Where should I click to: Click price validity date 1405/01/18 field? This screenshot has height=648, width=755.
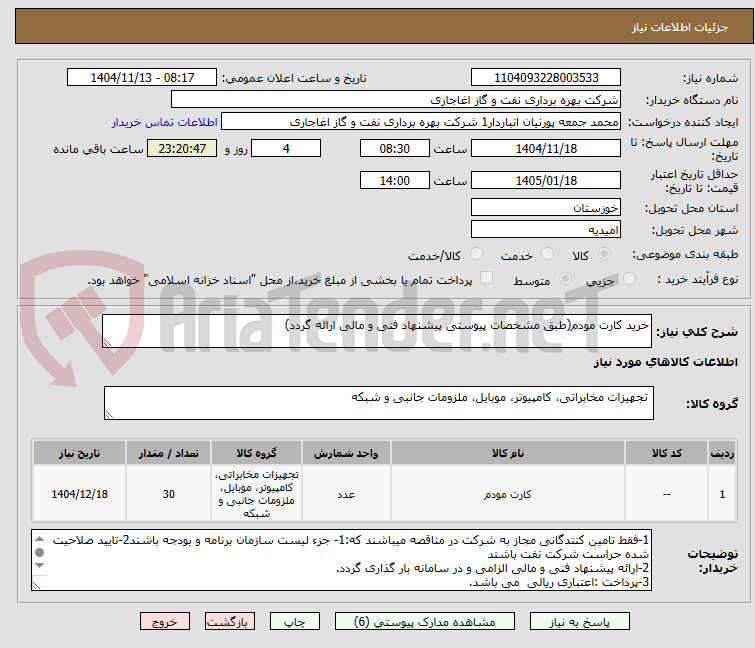point(546,181)
